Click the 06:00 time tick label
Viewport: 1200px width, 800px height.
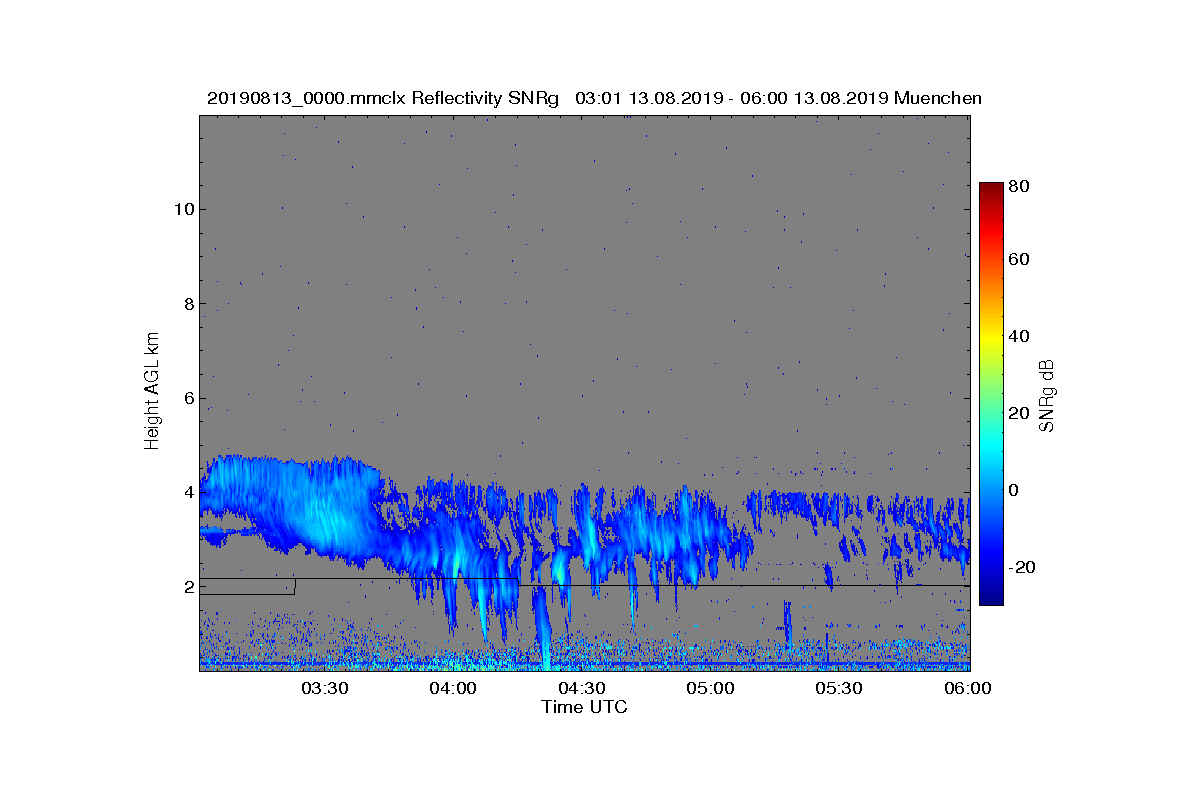[968, 688]
